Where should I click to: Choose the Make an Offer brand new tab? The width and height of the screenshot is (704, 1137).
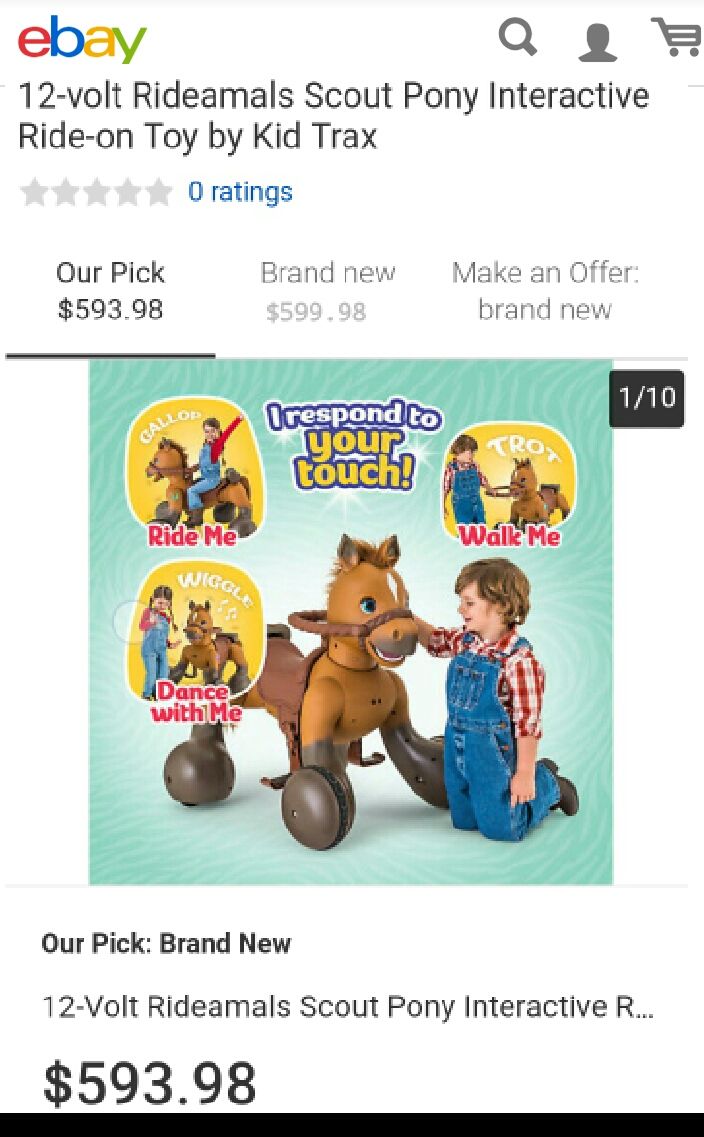(x=545, y=292)
